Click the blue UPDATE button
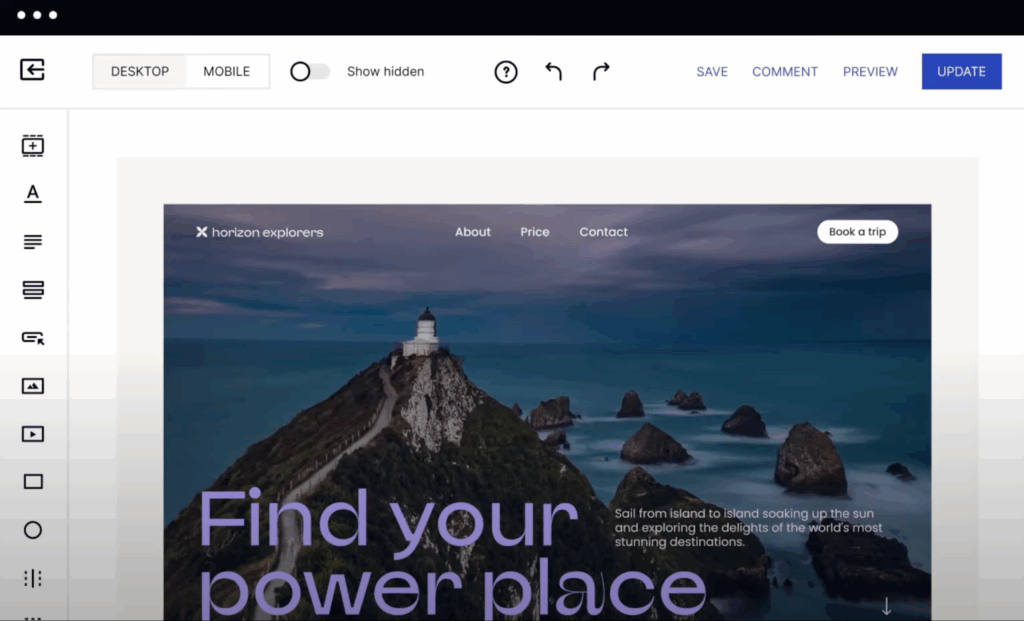The width and height of the screenshot is (1024, 621). point(961,72)
